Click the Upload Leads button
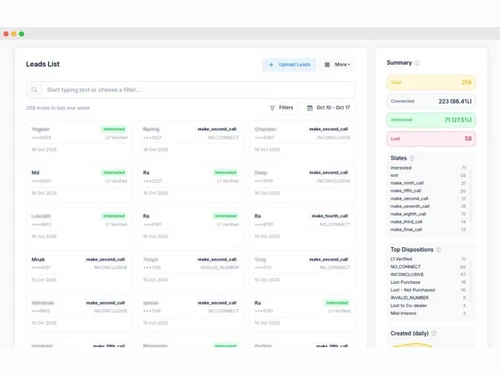Image resolution: width=500 pixels, height=375 pixels. 289,65
